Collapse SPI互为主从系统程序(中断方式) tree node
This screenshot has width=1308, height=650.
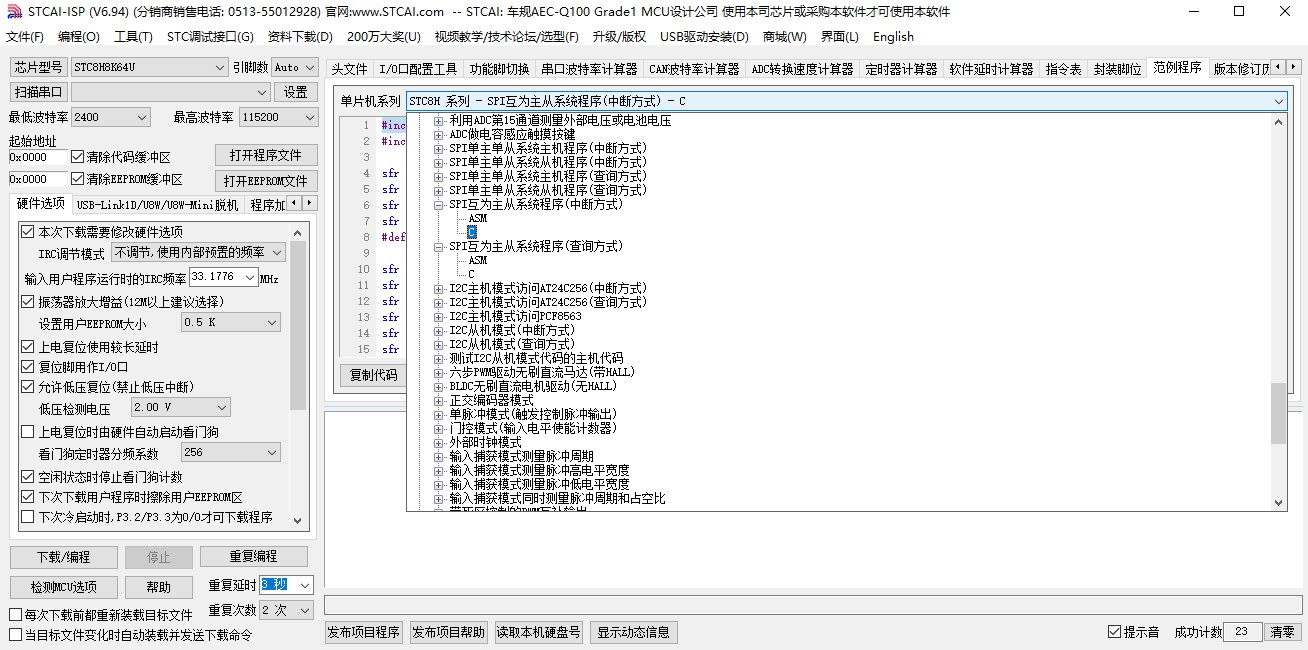click(x=439, y=204)
